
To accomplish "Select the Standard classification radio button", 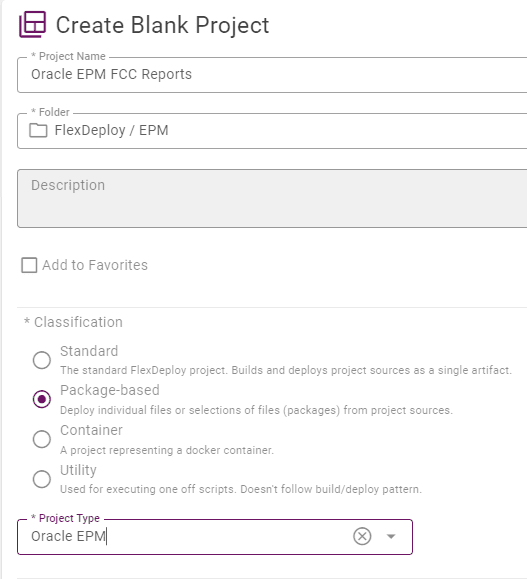I will [42, 360].
